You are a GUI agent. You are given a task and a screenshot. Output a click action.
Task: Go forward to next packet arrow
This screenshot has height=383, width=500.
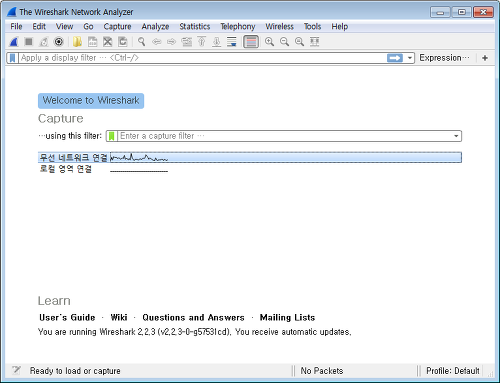click(x=171, y=42)
